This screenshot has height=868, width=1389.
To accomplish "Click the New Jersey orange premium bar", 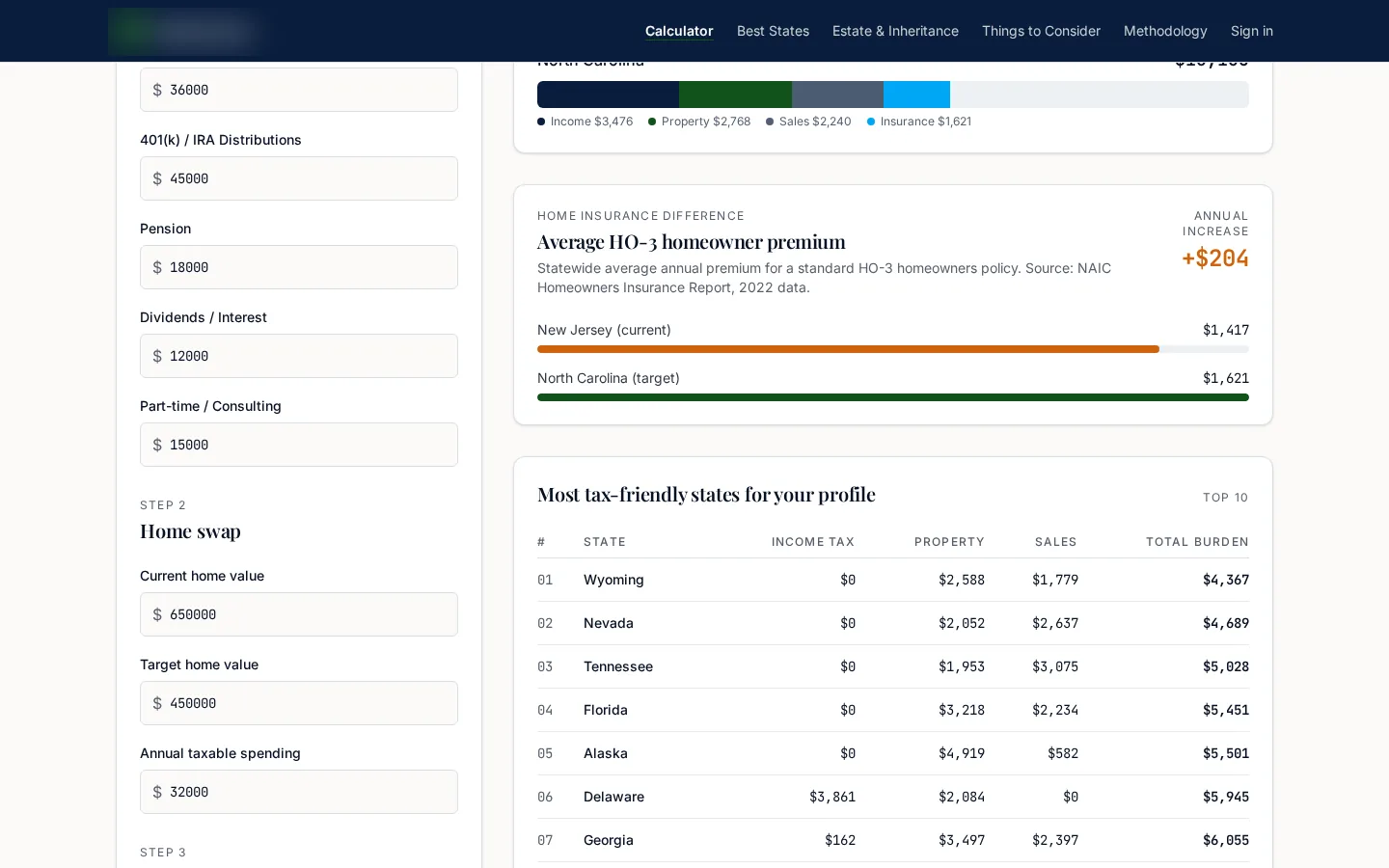I will (848, 349).
